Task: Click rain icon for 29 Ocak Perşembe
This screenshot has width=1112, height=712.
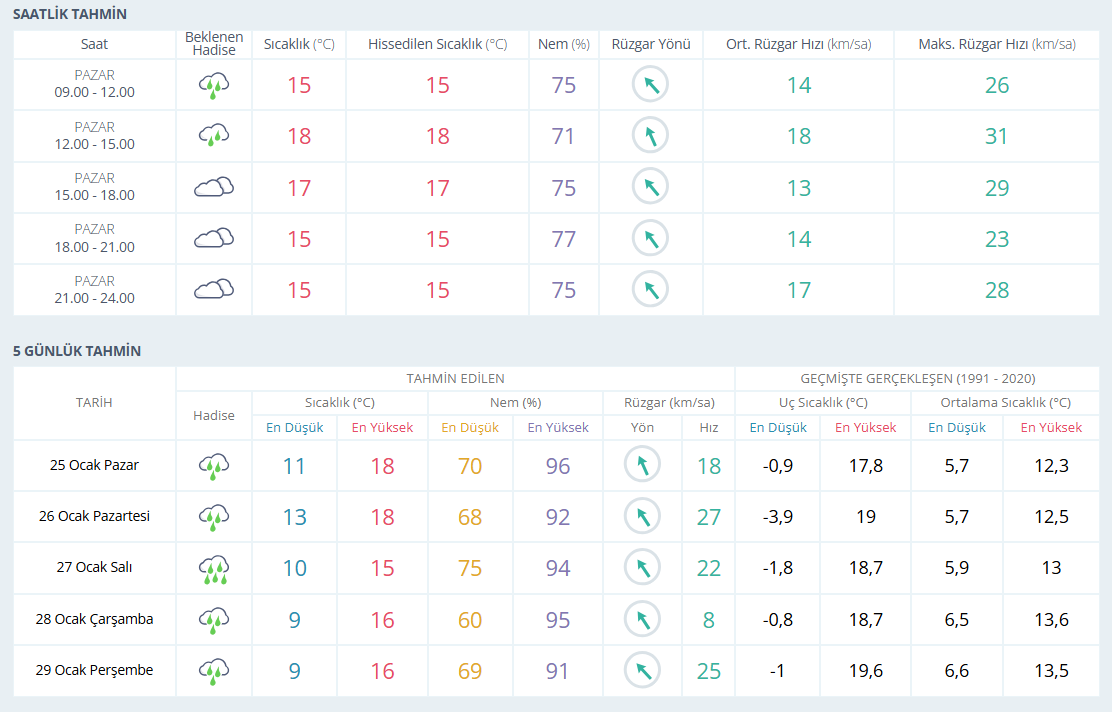Action: [x=214, y=671]
